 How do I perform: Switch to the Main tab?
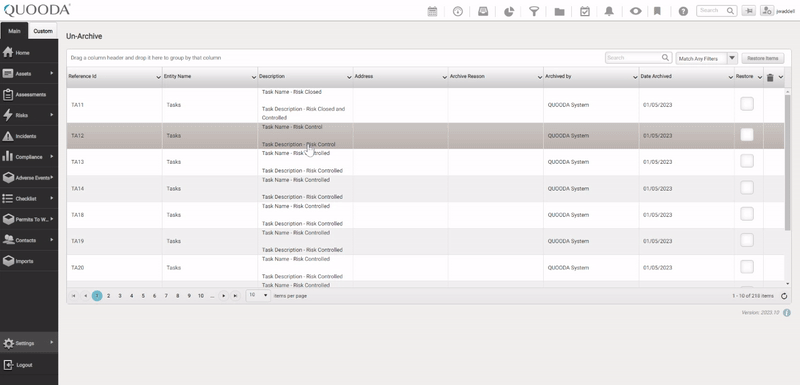coord(14,31)
